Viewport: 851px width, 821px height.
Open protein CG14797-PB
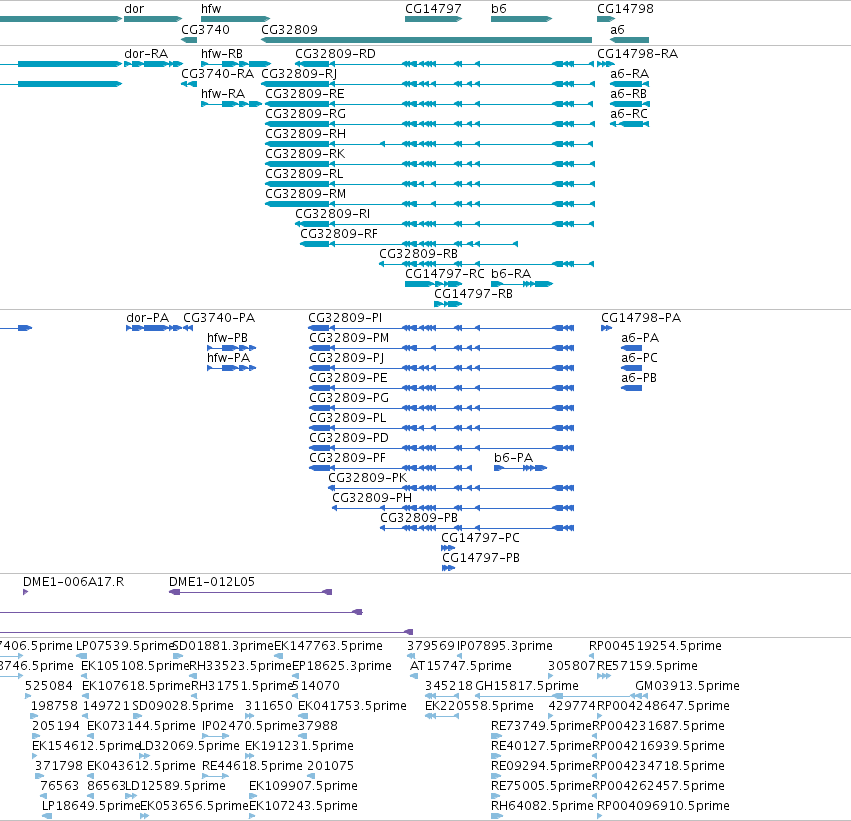point(481,558)
